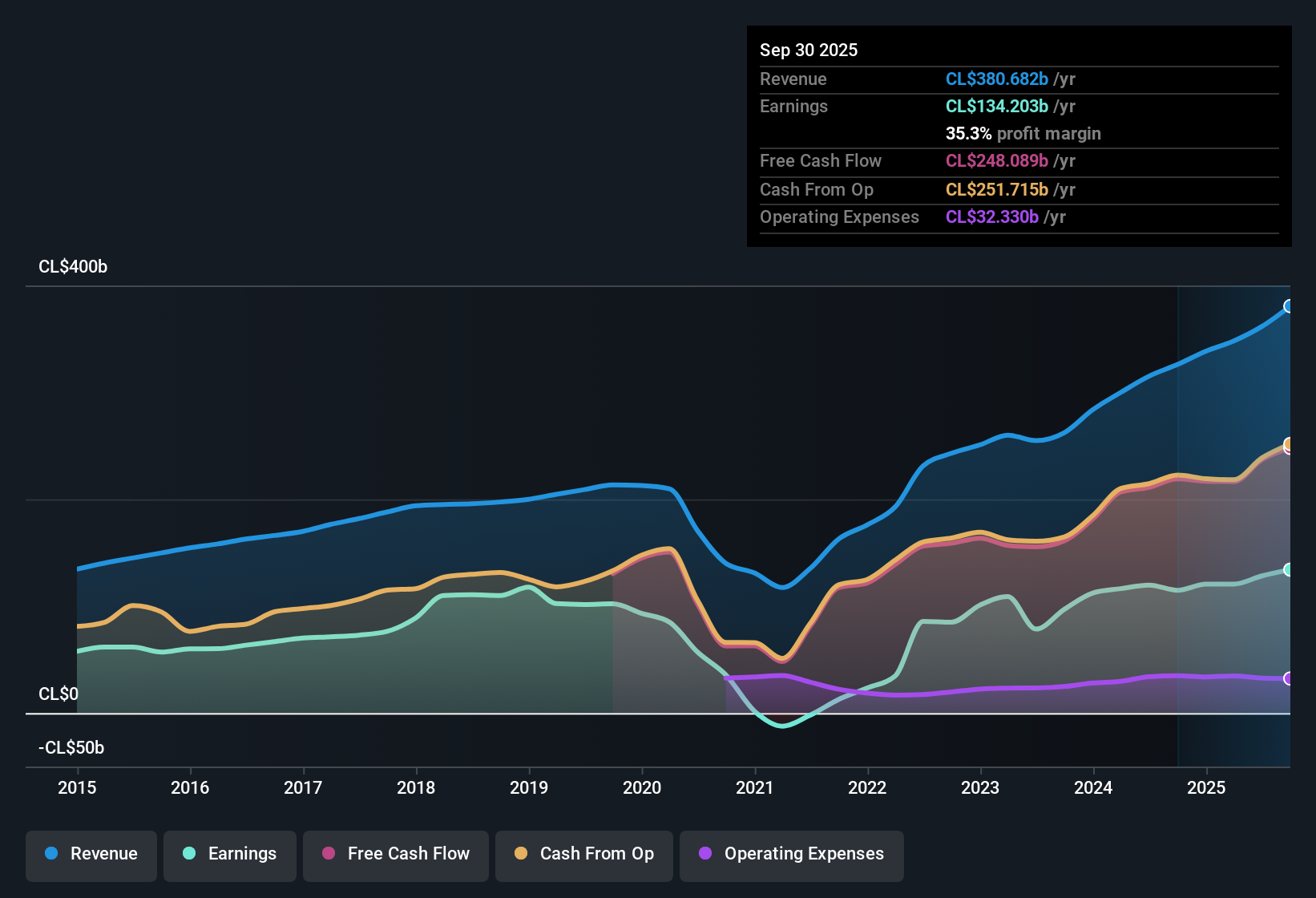Select the 2020 label on the time axis
Viewport: 1316px width, 898px height.
pos(642,788)
